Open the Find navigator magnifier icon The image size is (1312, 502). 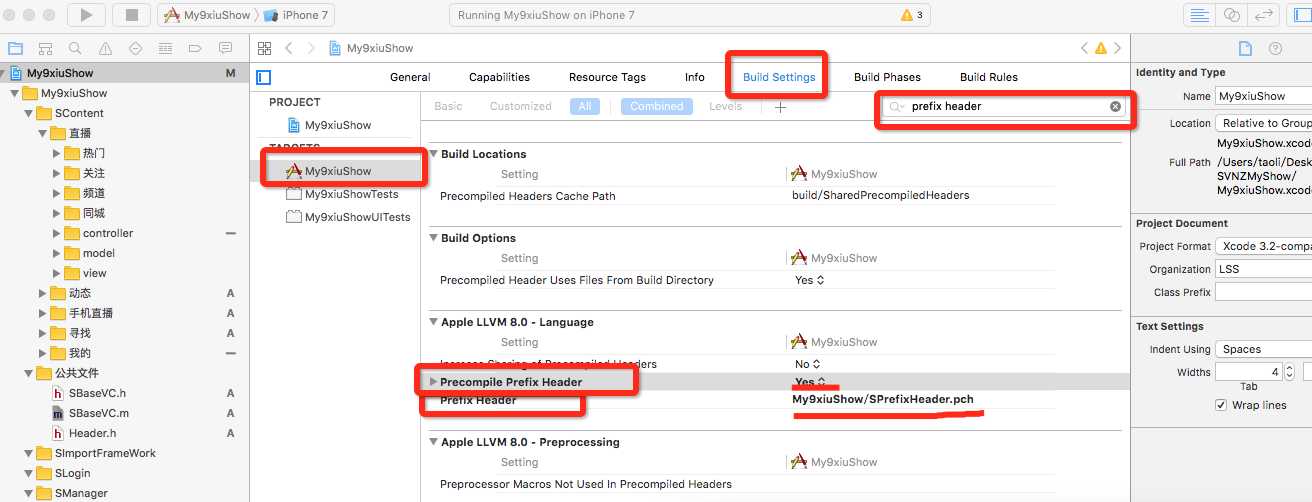click(75, 48)
